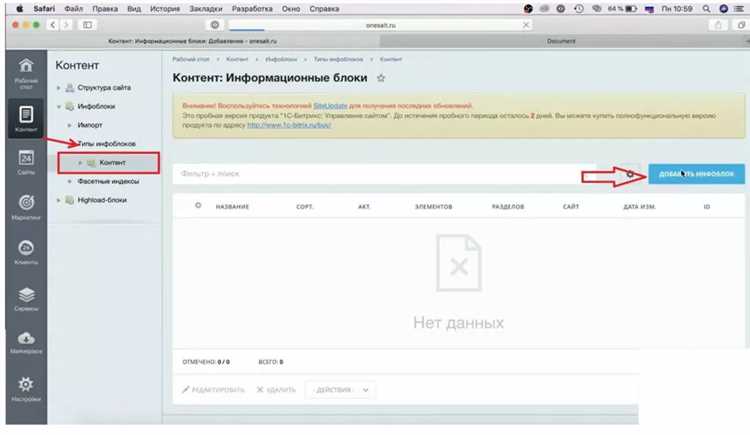Open the Сервисы layers icon section

(26, 299)
